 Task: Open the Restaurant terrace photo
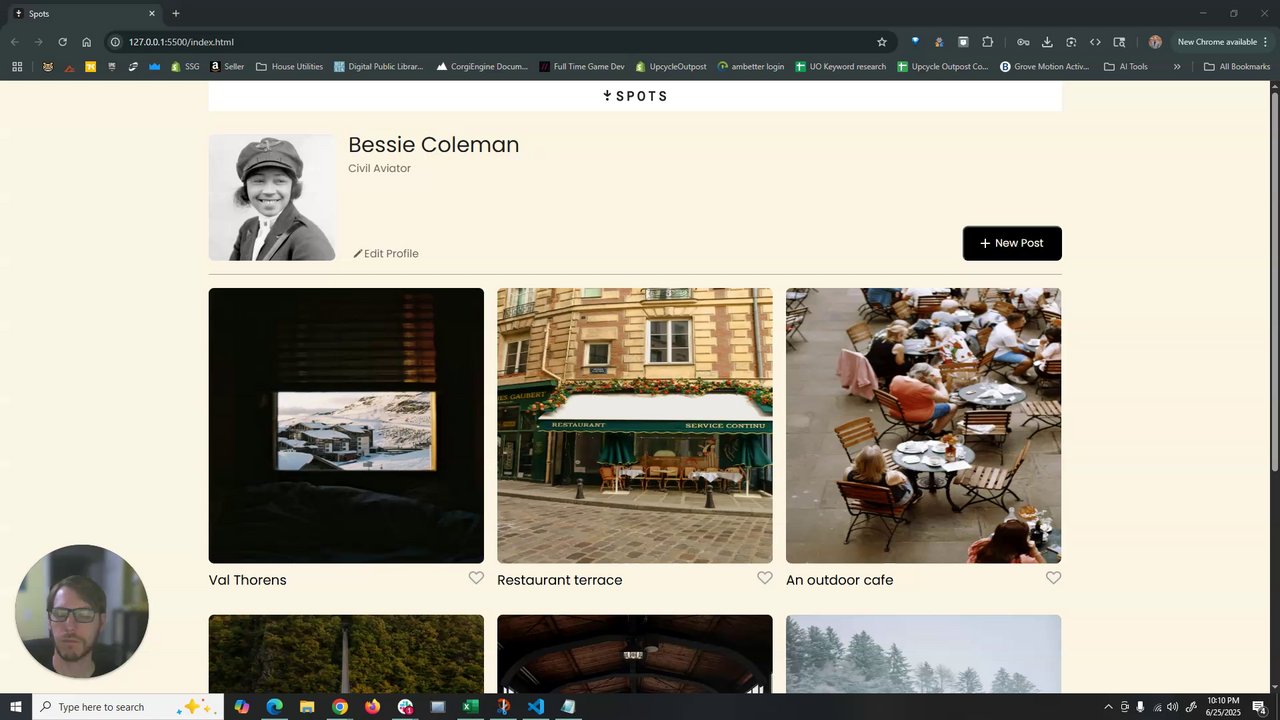tap(635, 426)
